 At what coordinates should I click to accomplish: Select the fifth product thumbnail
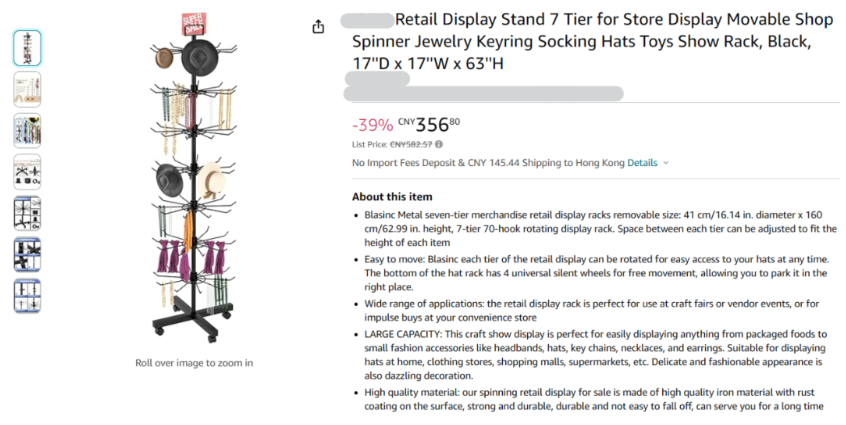tap(27, 214)
